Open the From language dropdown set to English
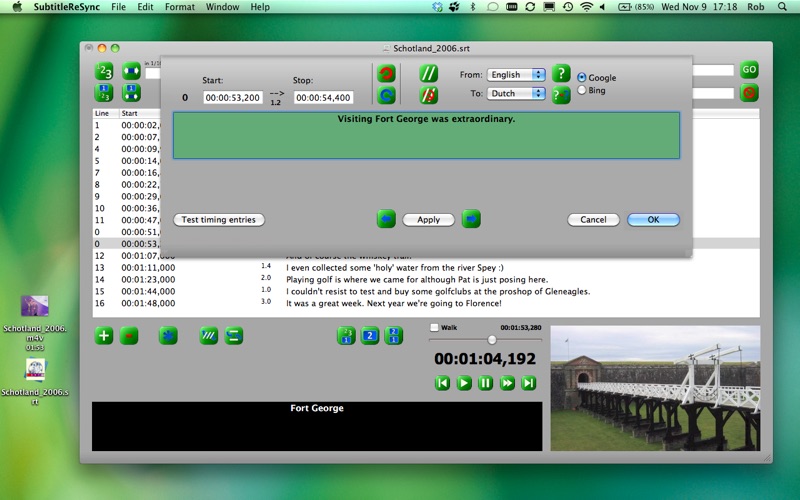Image resolution: width=800 pixels, height=500 pixels. pos(516,74)
